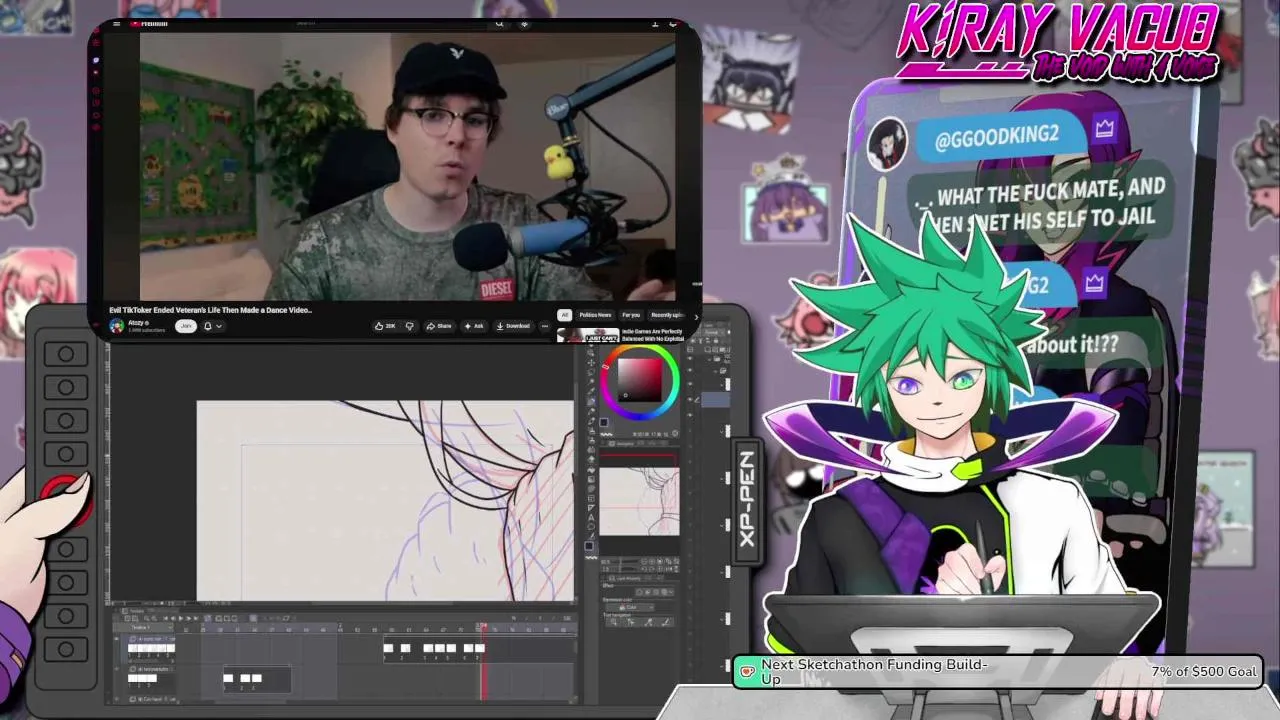Image resolution: width=1280 pixels, height=720 pixels.
Task: Go to next frame in timeline
Action: (x=188, y=618)
